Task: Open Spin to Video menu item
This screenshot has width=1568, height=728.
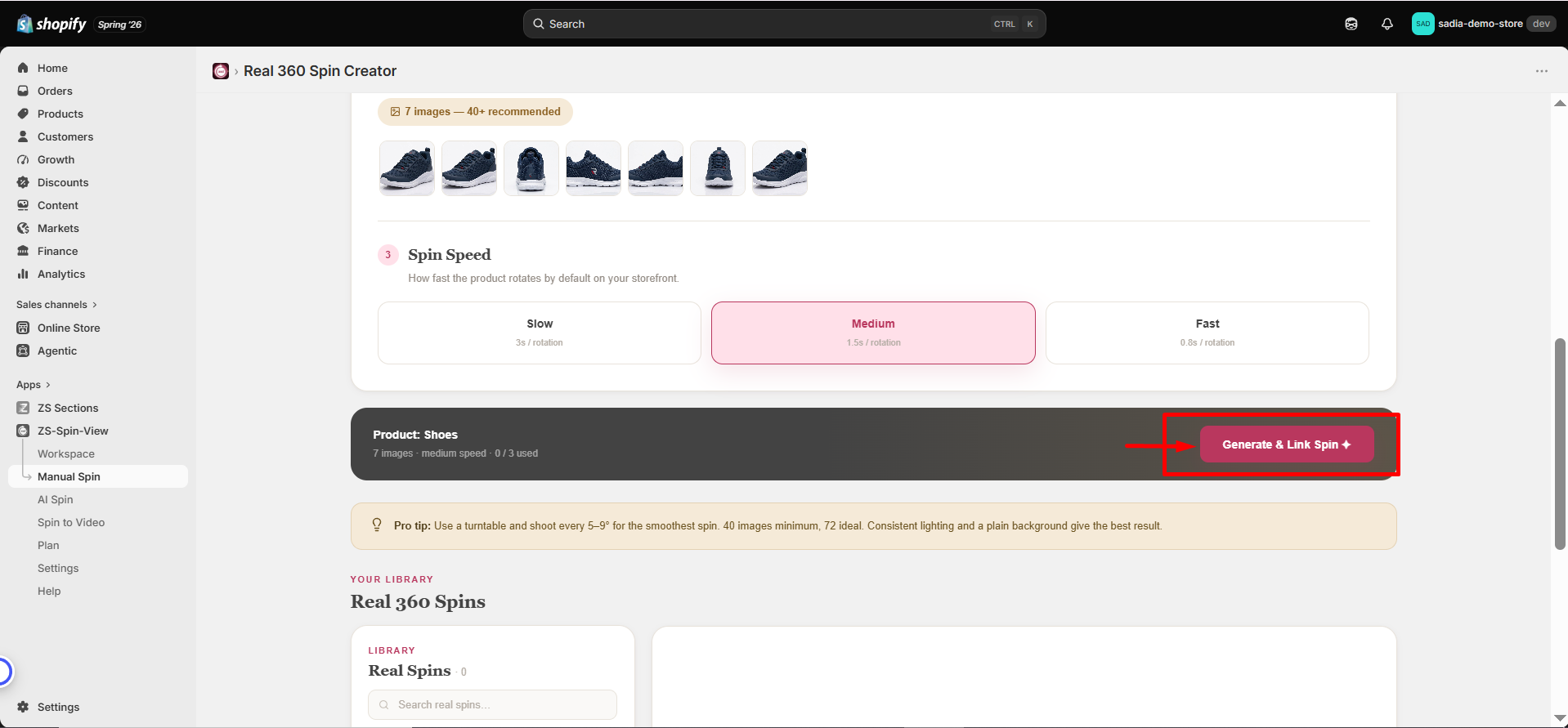Action: tap(71, 522)
